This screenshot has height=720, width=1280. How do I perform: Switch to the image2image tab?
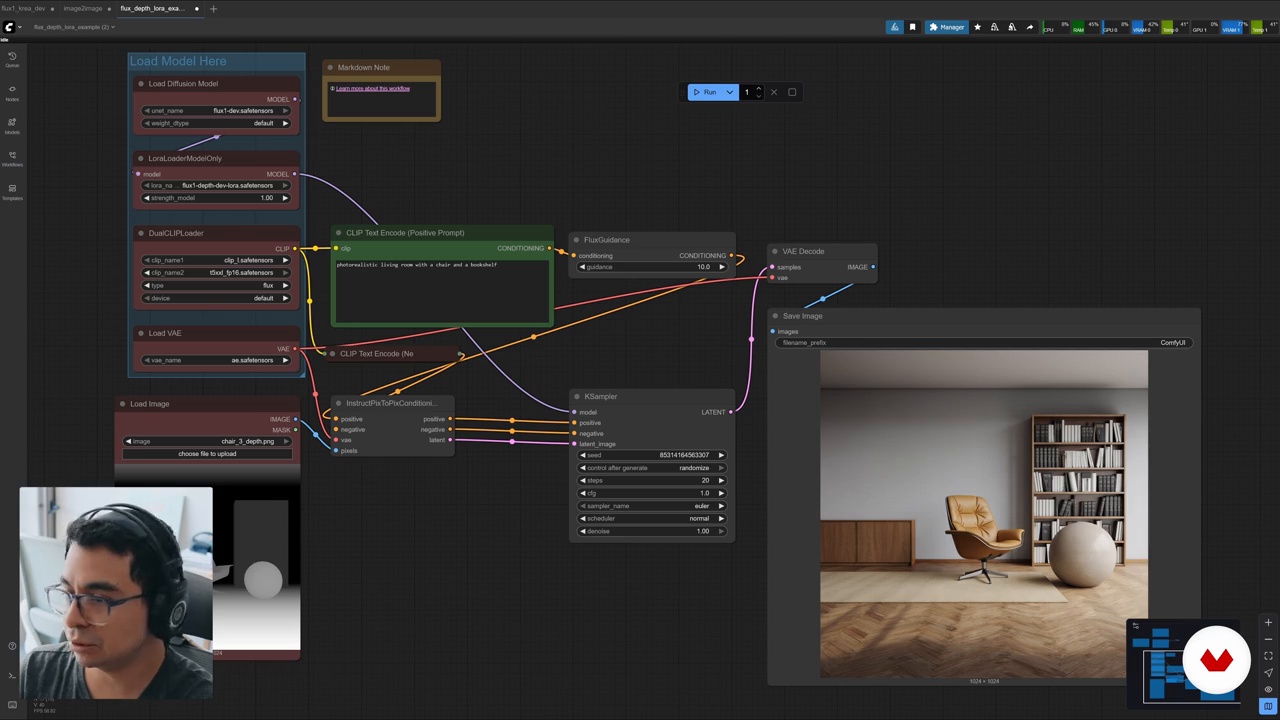coord(83,8)
